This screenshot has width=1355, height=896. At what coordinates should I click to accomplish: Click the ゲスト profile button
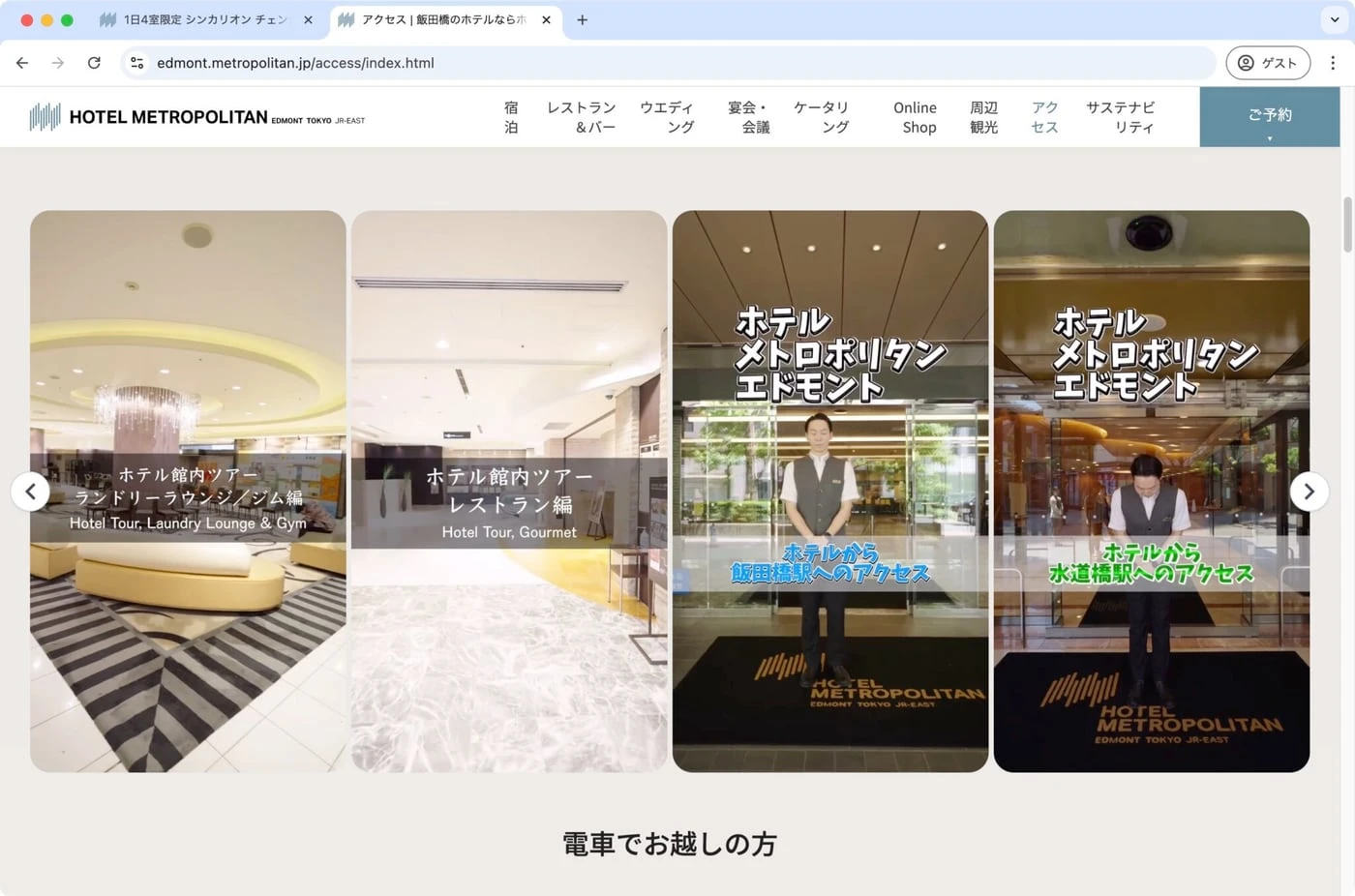pos(1268,63)
